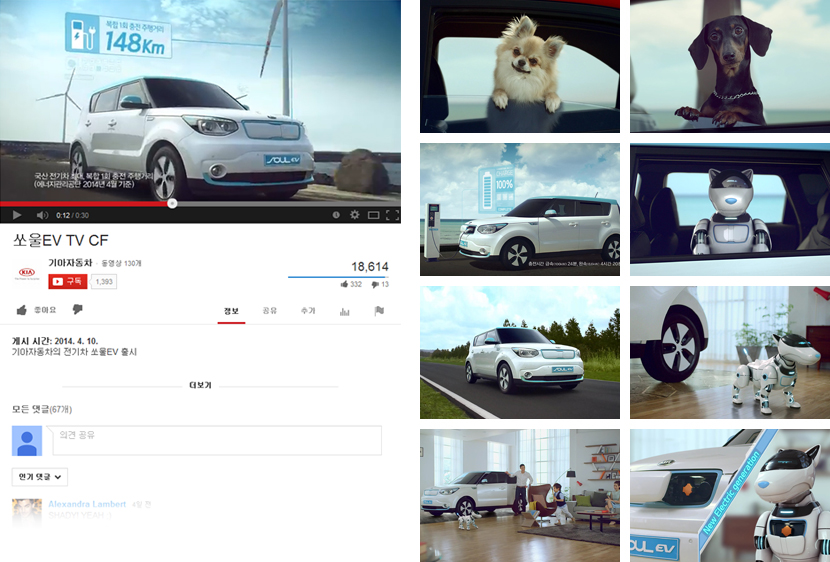
Task: Click the New Electric generation image
Action: (730, 495)
